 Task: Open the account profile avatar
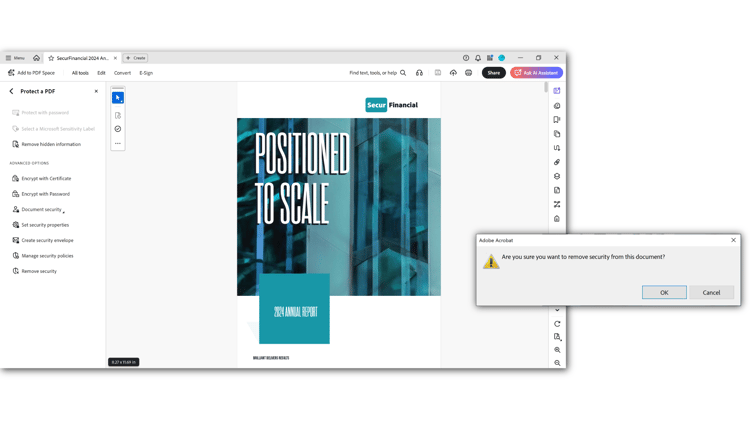(x=502, y=58)
